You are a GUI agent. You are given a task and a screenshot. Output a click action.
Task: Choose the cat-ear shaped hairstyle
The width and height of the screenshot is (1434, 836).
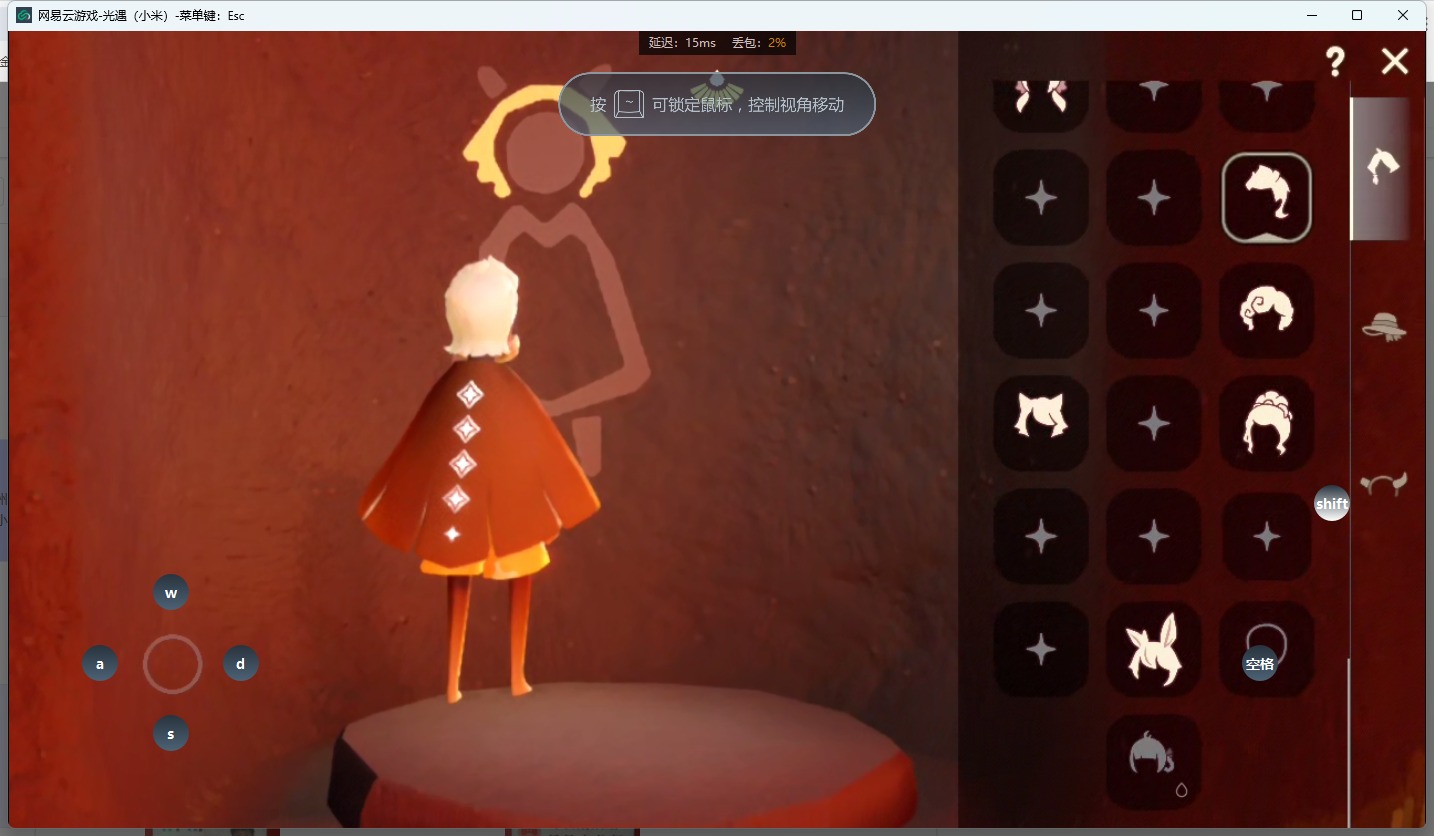coord(1041,423)
